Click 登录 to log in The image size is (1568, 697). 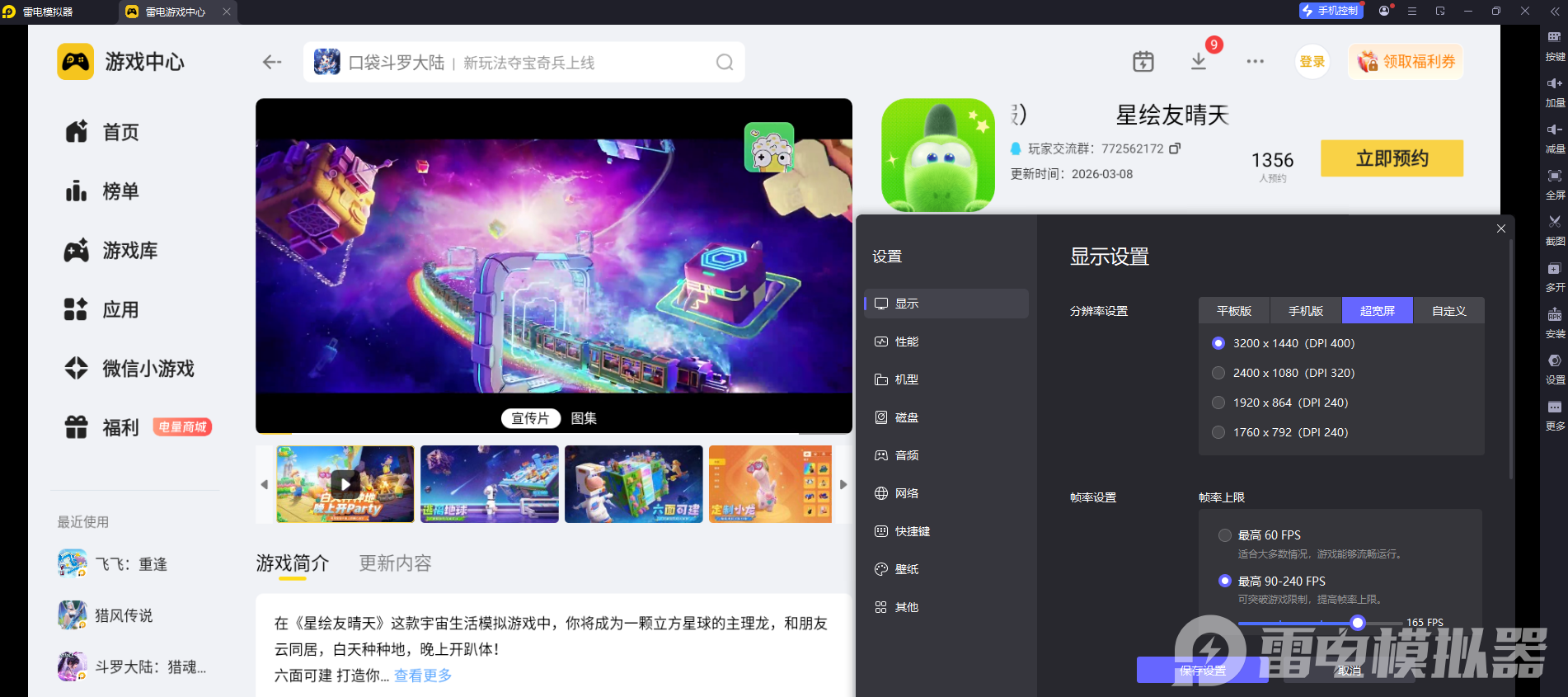pos(1312,62)
